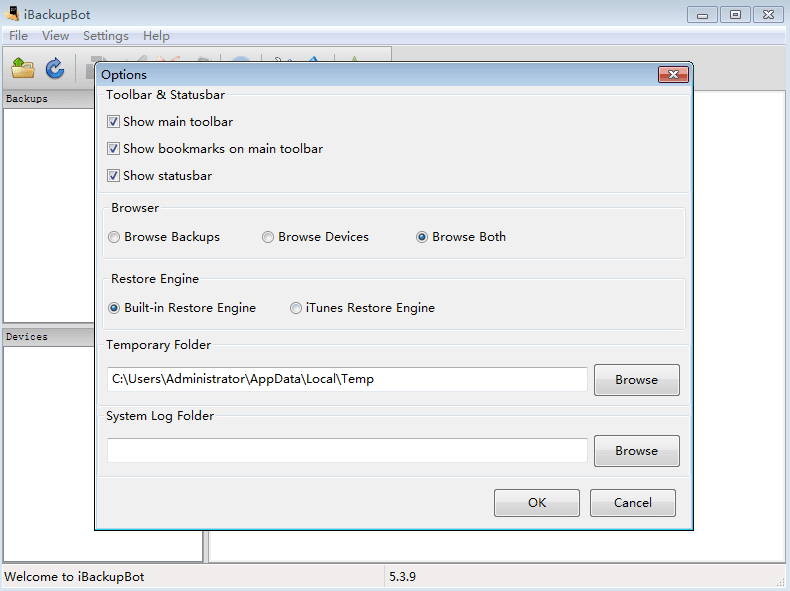Uncheck Show bookmarks on main toolbar
Viewport: 790px width, 591px height.
pyautogui.click(x=113, y=149)
